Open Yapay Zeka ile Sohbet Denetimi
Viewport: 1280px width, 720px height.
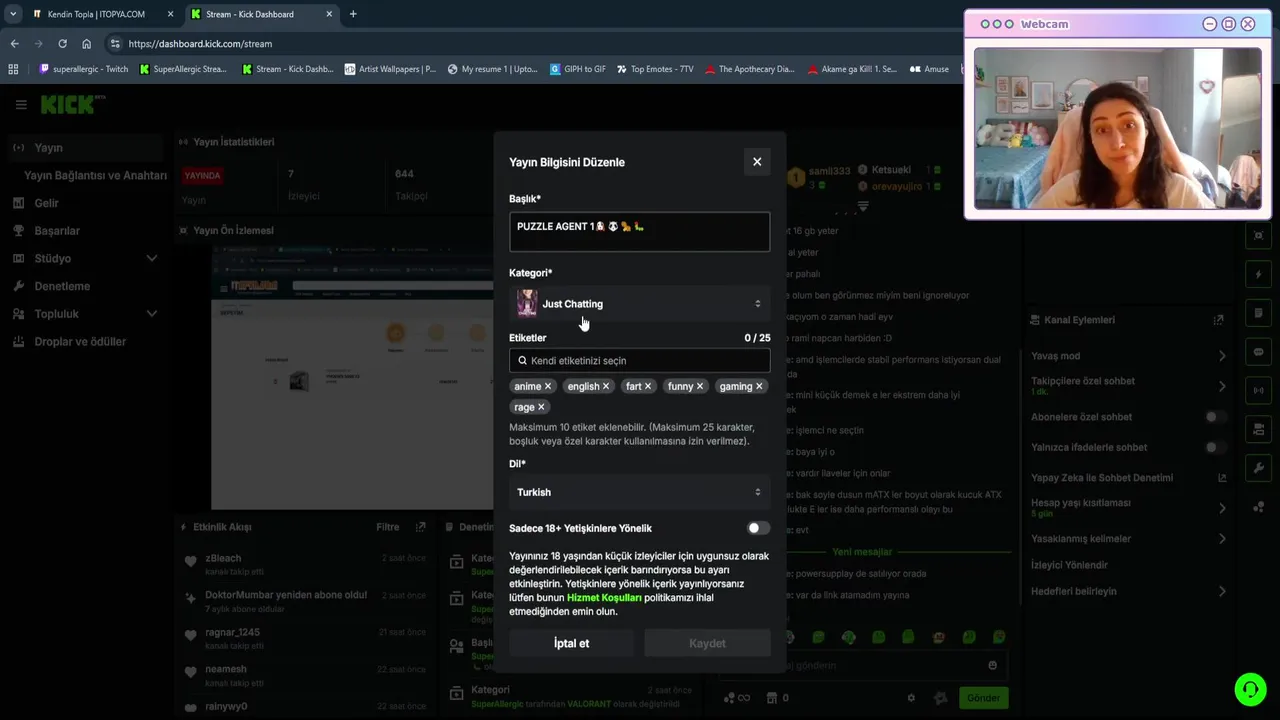(x=1128, y=478)
